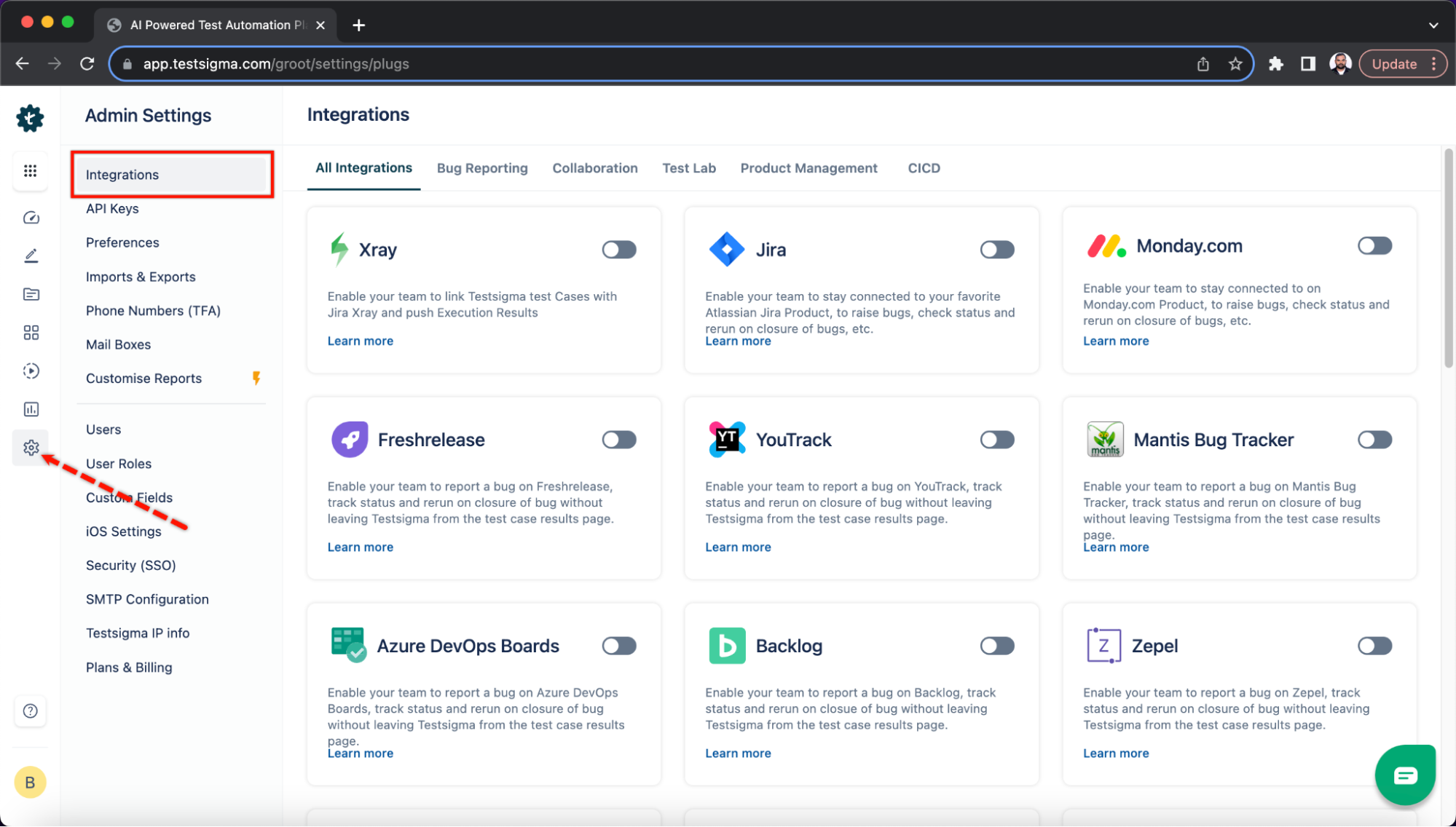
Task: Open the test development pencil icon
Action: pyautogui.click(x=31, y=256)
